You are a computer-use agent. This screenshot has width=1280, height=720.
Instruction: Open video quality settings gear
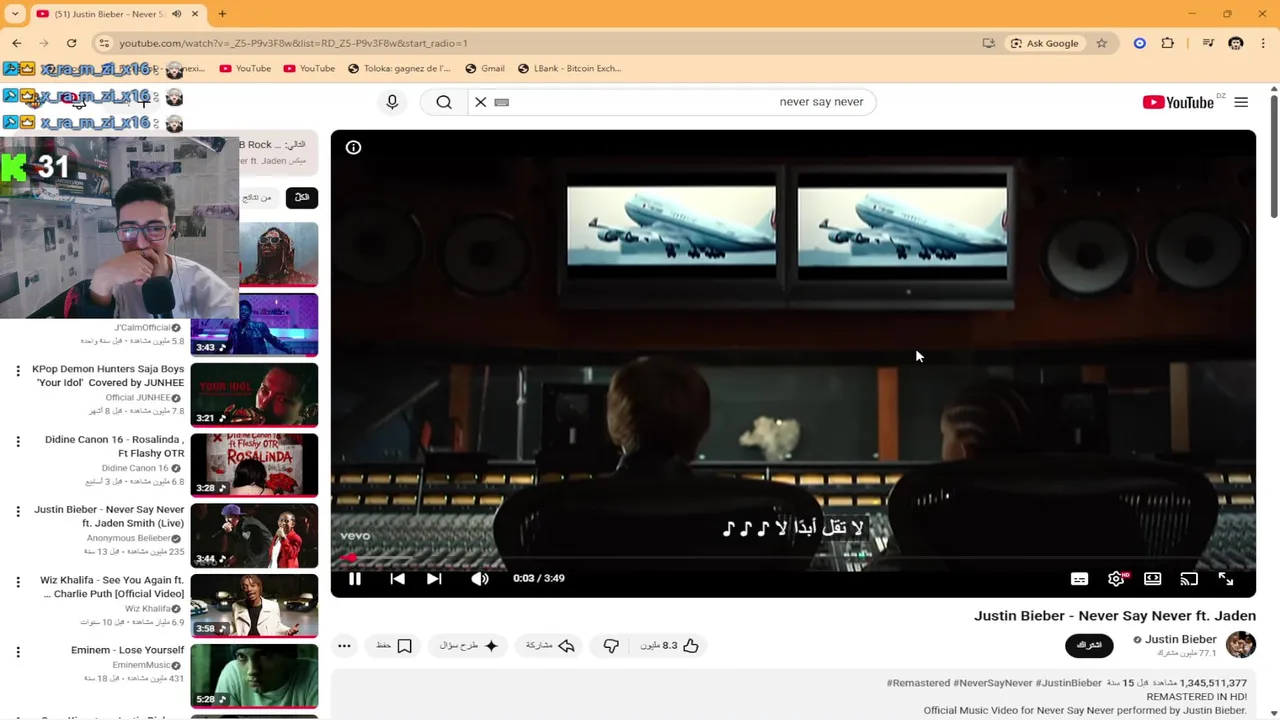pyautogui.click(x=1116, y=578)
